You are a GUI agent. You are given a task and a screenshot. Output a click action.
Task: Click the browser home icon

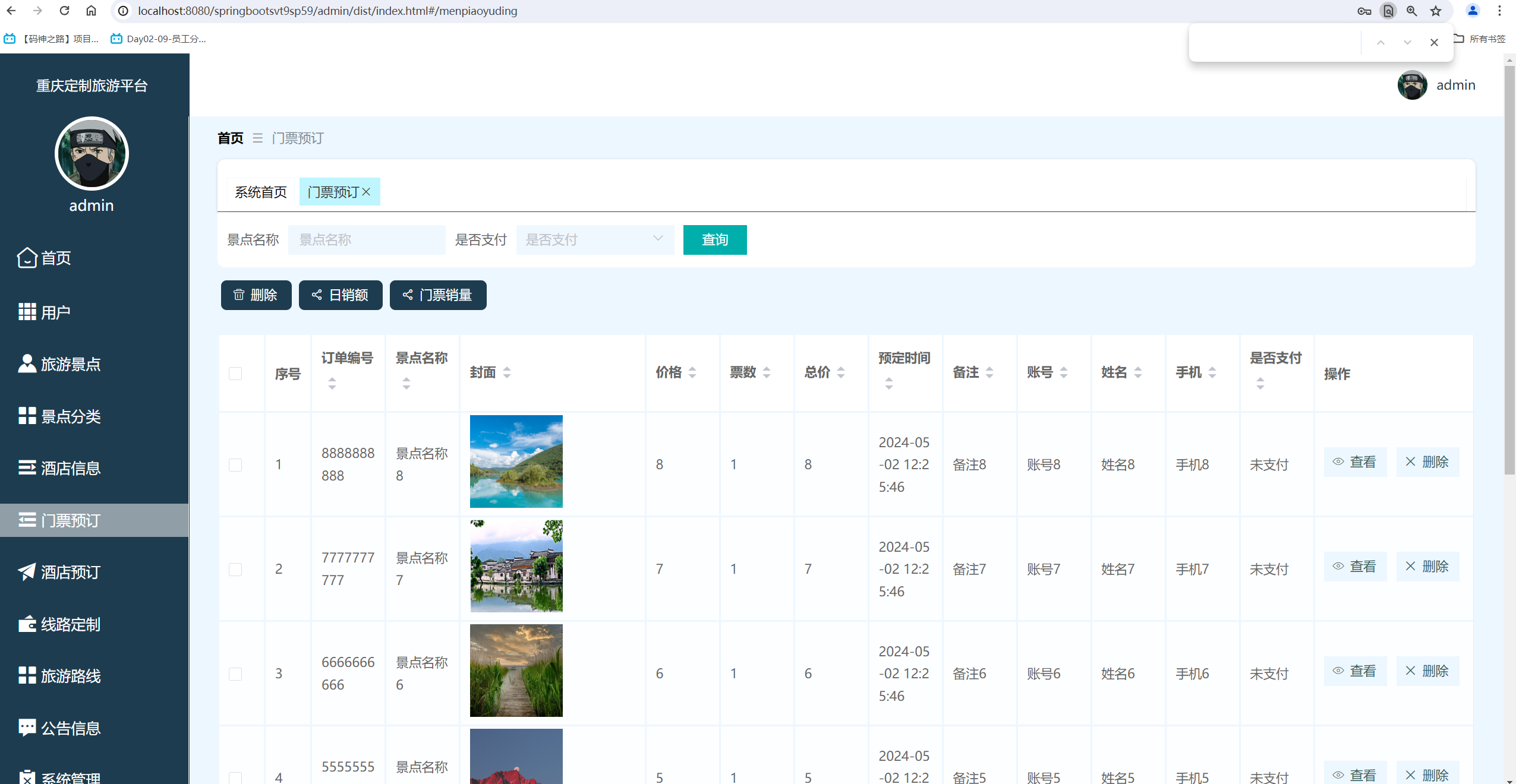(91, 11)
